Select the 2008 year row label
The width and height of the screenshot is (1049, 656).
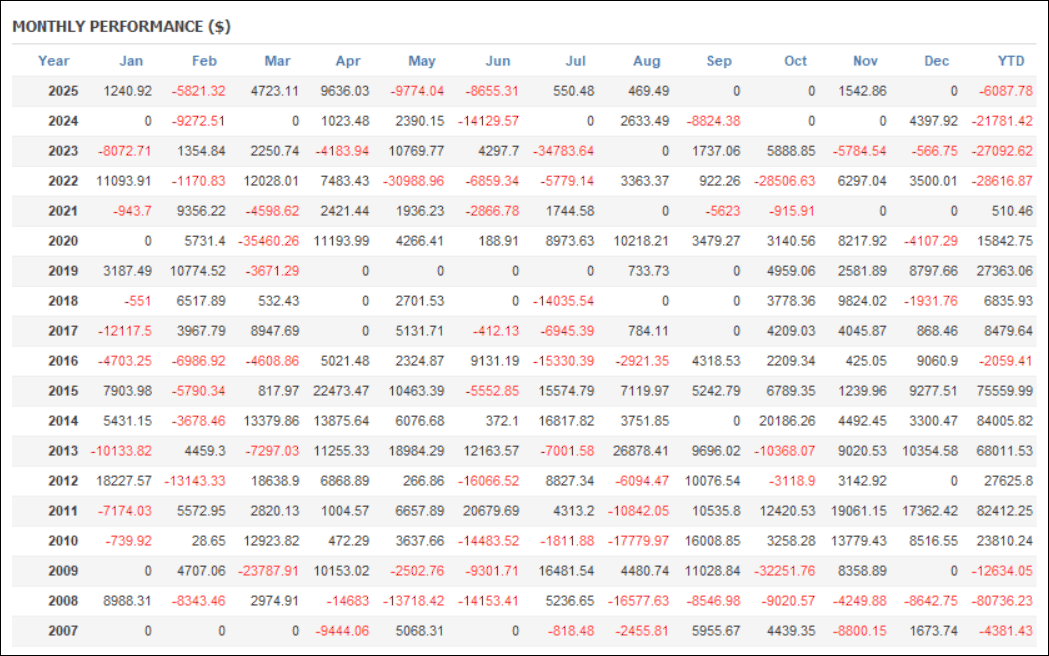pyautogui.click(x=63, y=601)
